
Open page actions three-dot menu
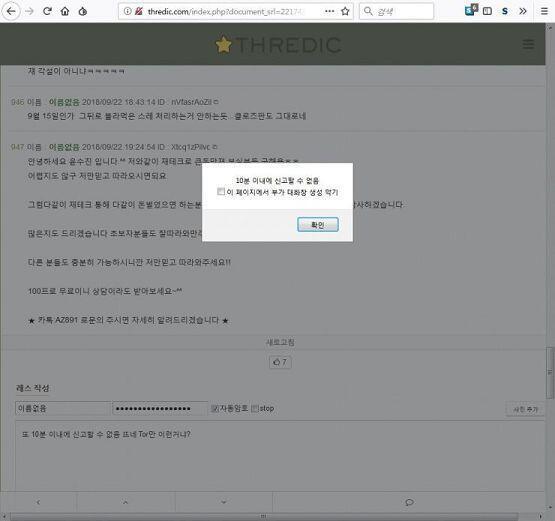[x=330, y=11]
